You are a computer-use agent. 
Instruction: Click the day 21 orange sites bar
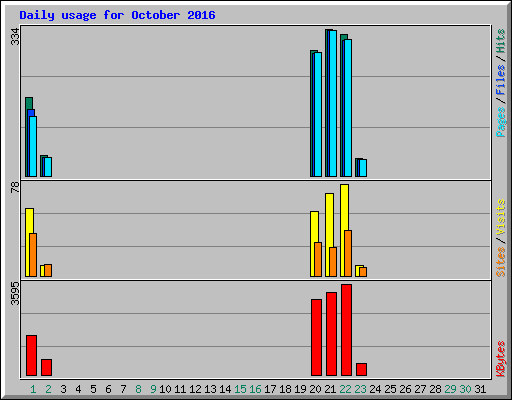[333, 262]
